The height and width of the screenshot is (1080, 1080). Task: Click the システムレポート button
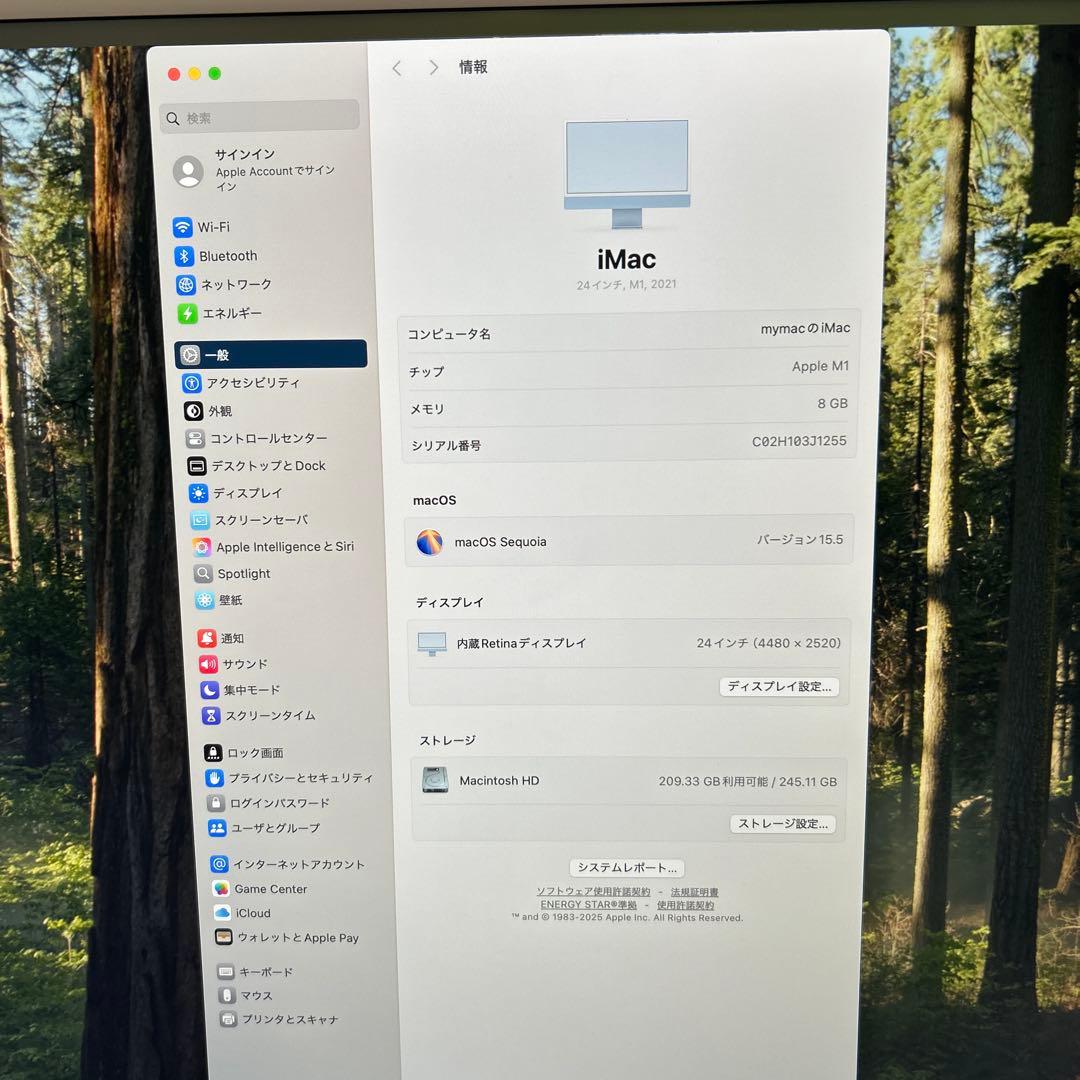[x=626, y=867]
